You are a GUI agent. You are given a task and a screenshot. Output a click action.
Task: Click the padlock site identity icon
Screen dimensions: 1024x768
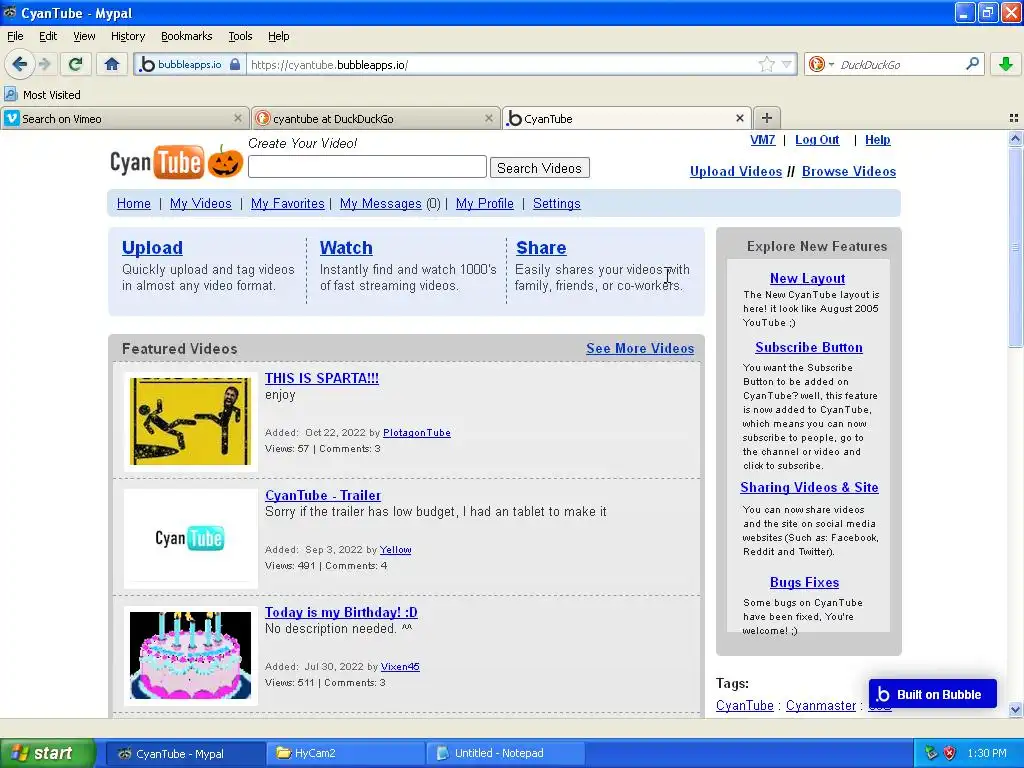pyautogui.click(x=235, y=64)
